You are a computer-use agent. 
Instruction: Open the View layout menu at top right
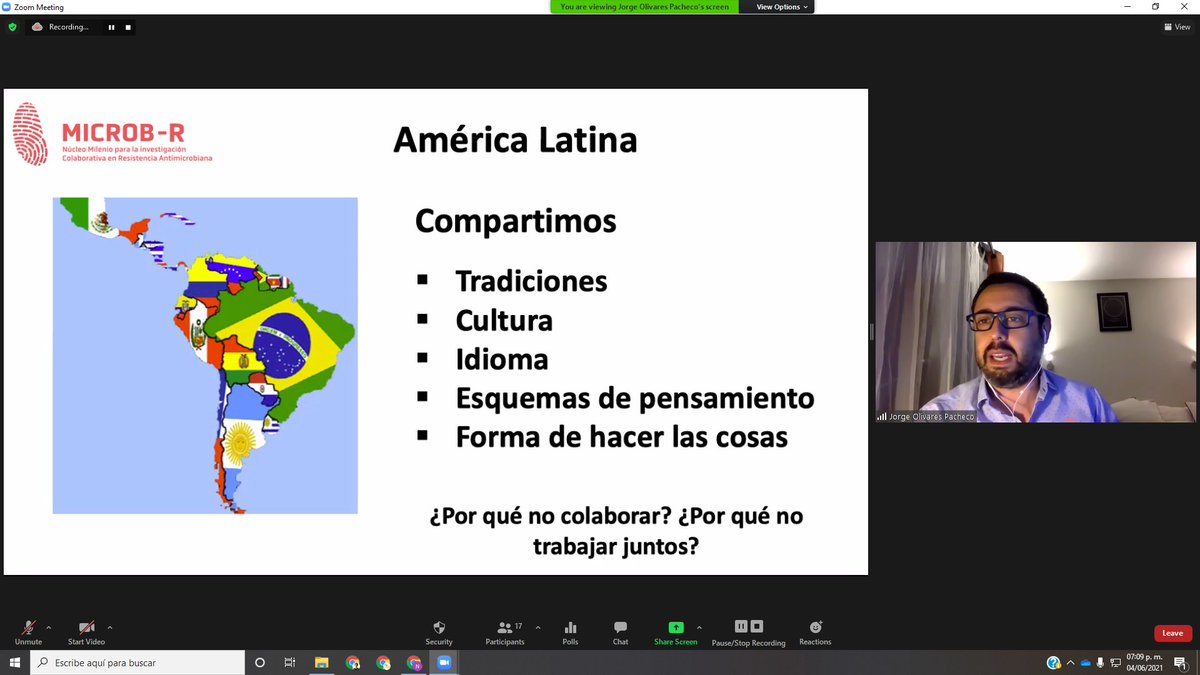[1176, 27]
